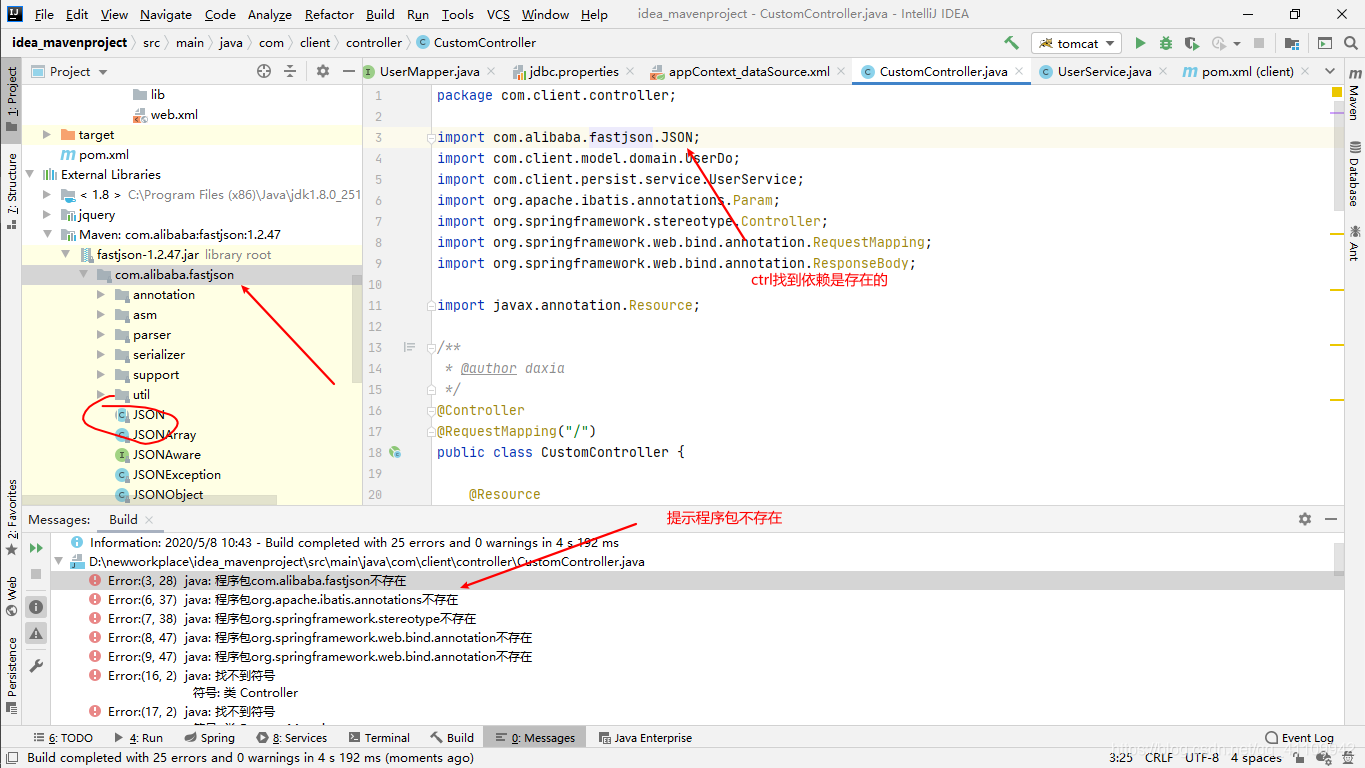Open the tomcat run configuration dropdown
Screen dimensions: 1365x768
click(x=1074, y=43)
